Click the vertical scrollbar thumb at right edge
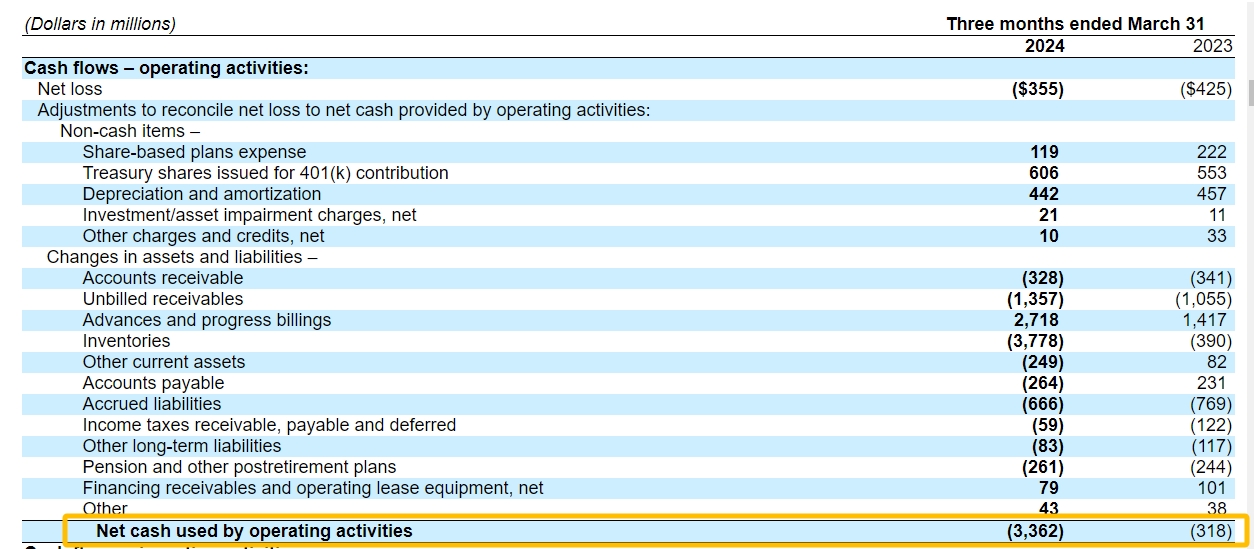The width and height of the screenshot is (1254, 549). click(1250, 91)
